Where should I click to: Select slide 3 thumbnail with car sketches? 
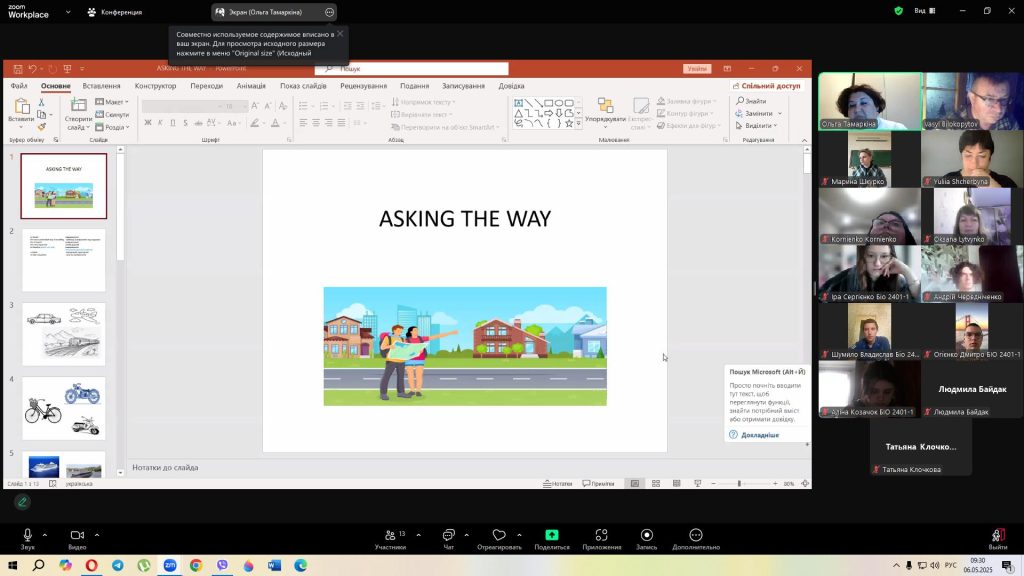pos(63,334)
